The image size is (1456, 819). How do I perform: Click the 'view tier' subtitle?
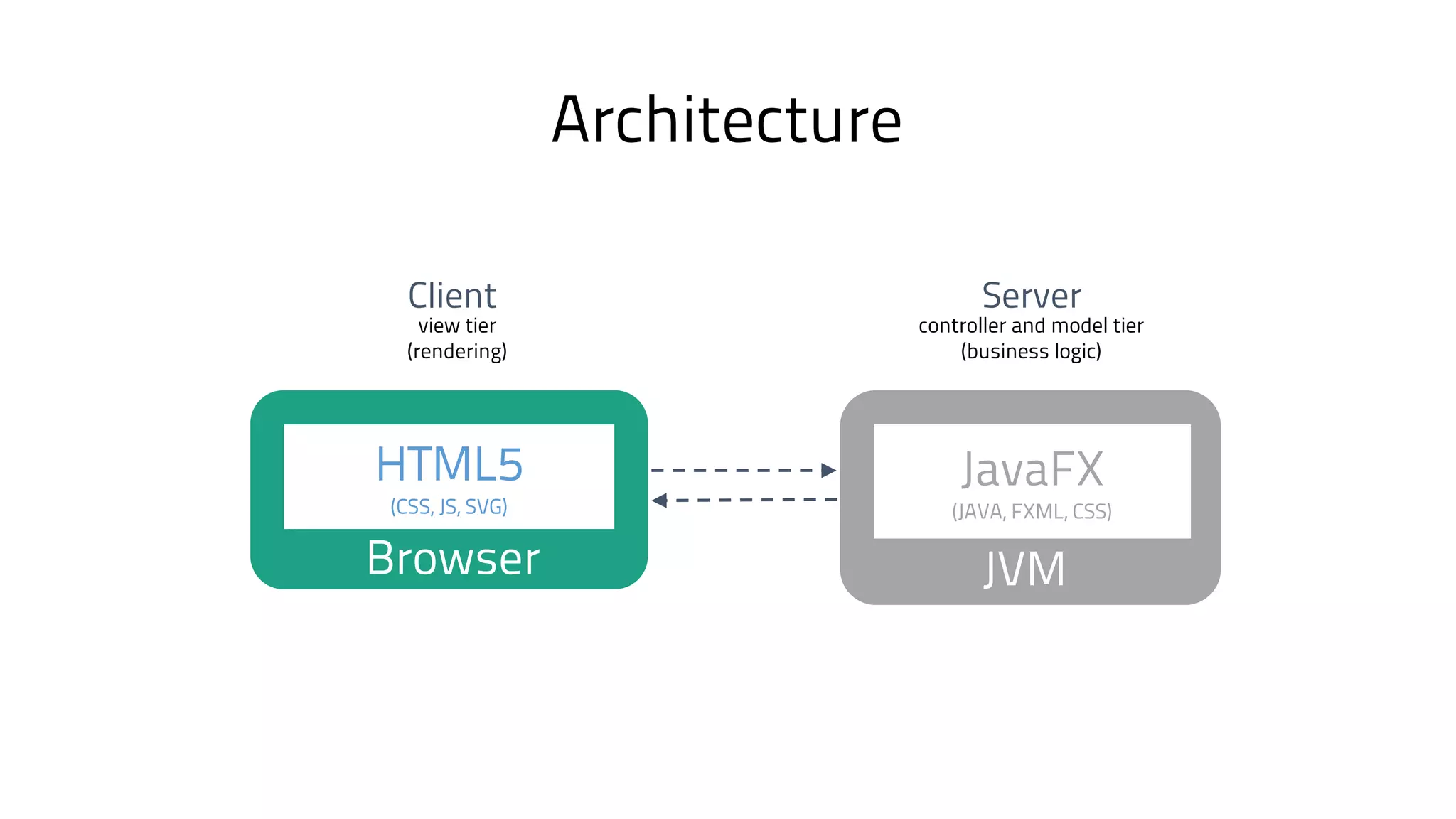pyautogui.click(x=456, y=326)
